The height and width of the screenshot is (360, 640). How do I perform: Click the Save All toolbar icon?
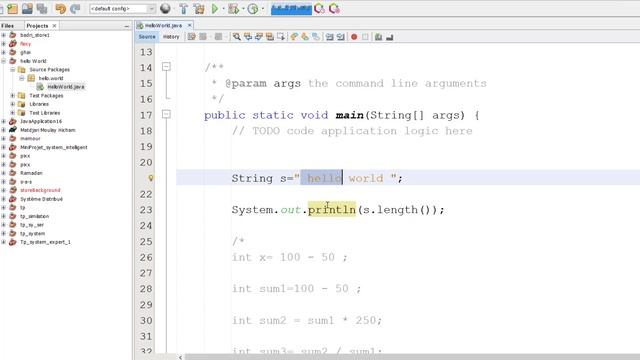click(42, 8)
